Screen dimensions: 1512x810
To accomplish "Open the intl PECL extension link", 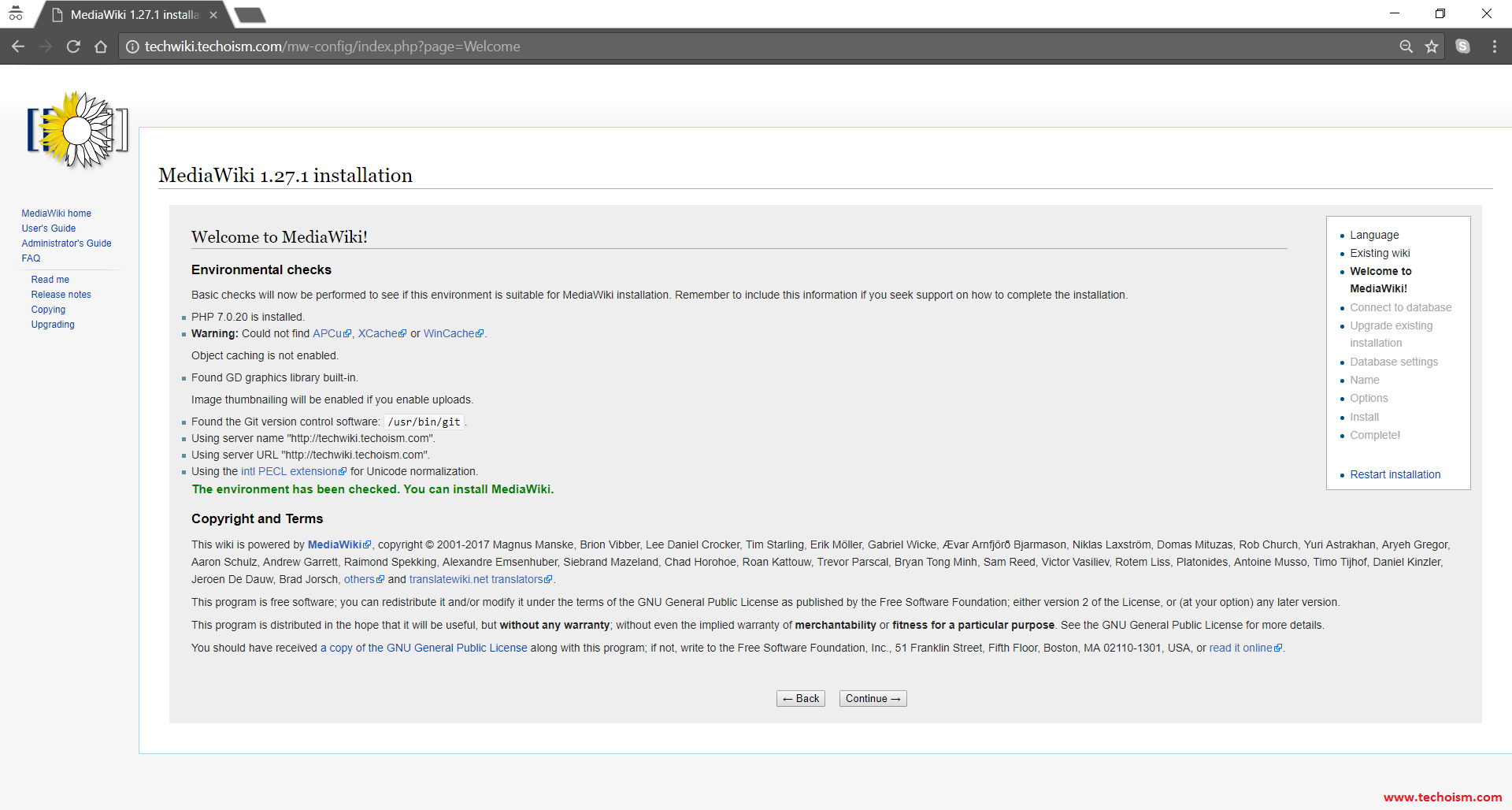I will 293,471.
